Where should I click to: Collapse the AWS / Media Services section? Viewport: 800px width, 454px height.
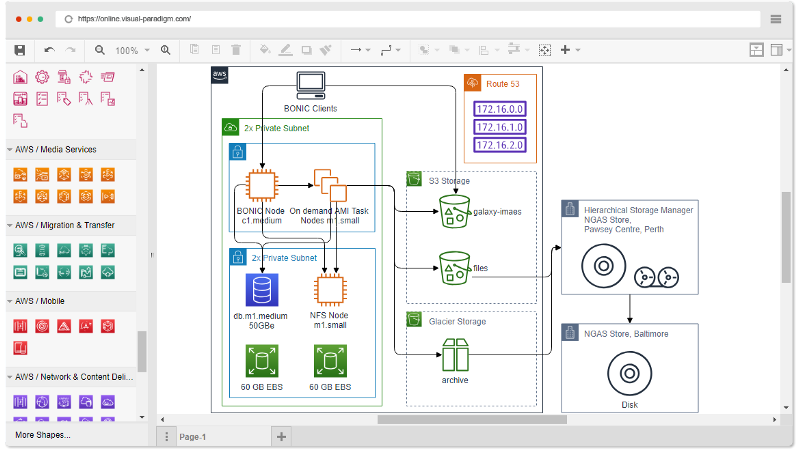point(55,150)
